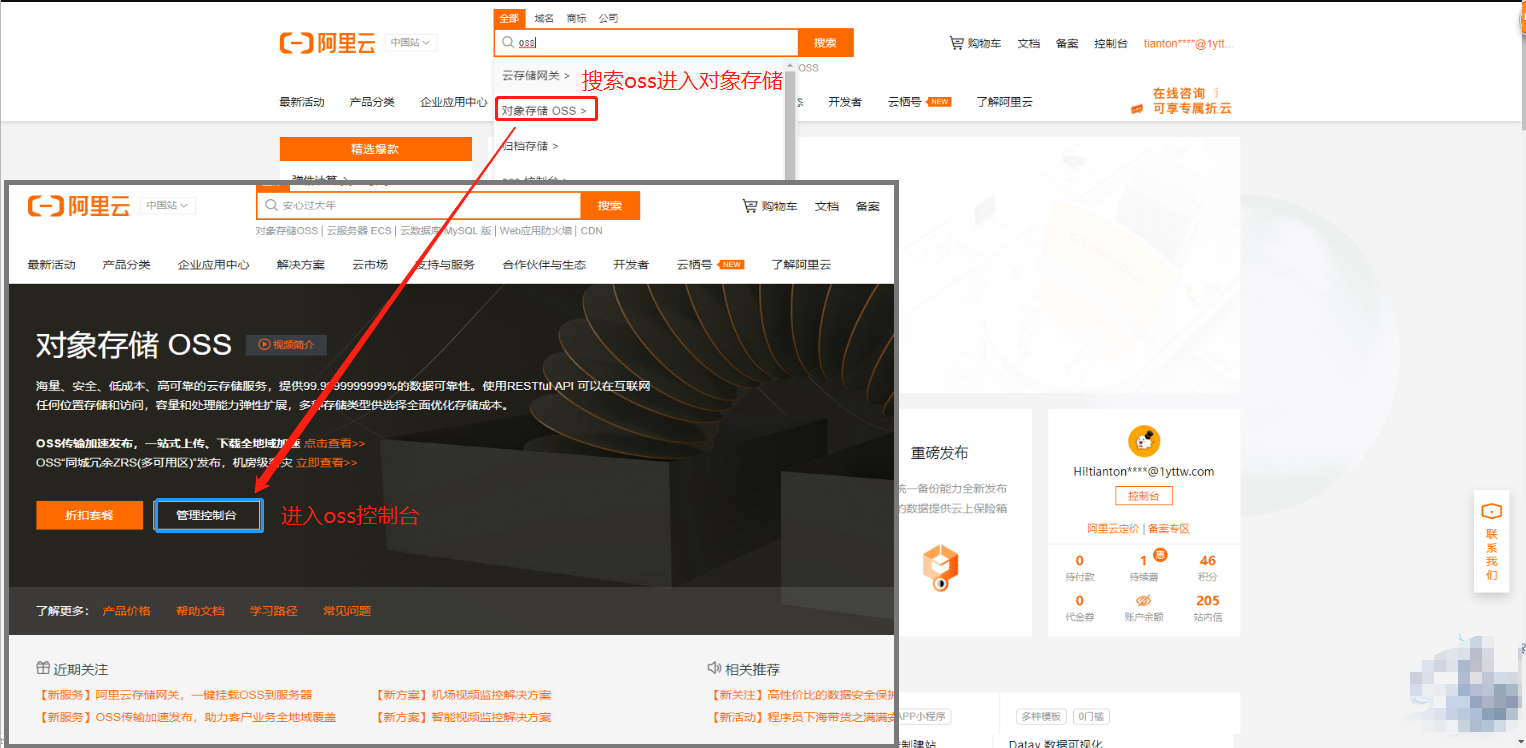Image resolution: width=1526 pixels, height=748 pixels.
Task: Click the 控制台 button under Hi!tianton
Action: pos(1143,496)
